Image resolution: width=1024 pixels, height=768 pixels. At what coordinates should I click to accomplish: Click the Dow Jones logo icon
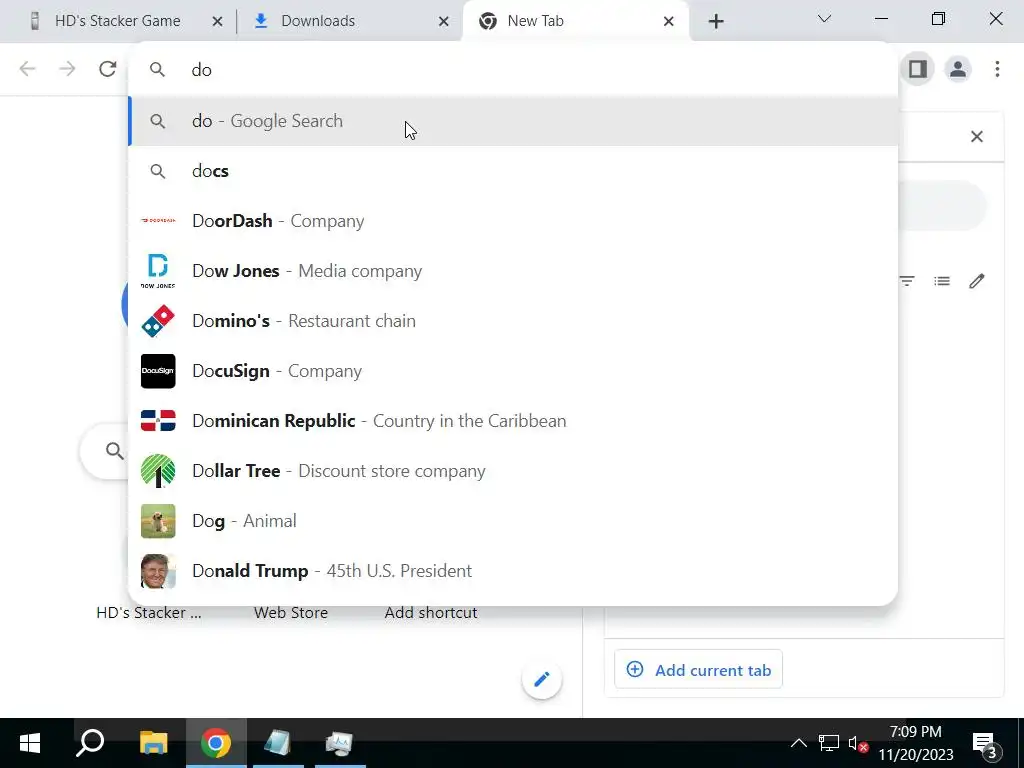point(158,271)
